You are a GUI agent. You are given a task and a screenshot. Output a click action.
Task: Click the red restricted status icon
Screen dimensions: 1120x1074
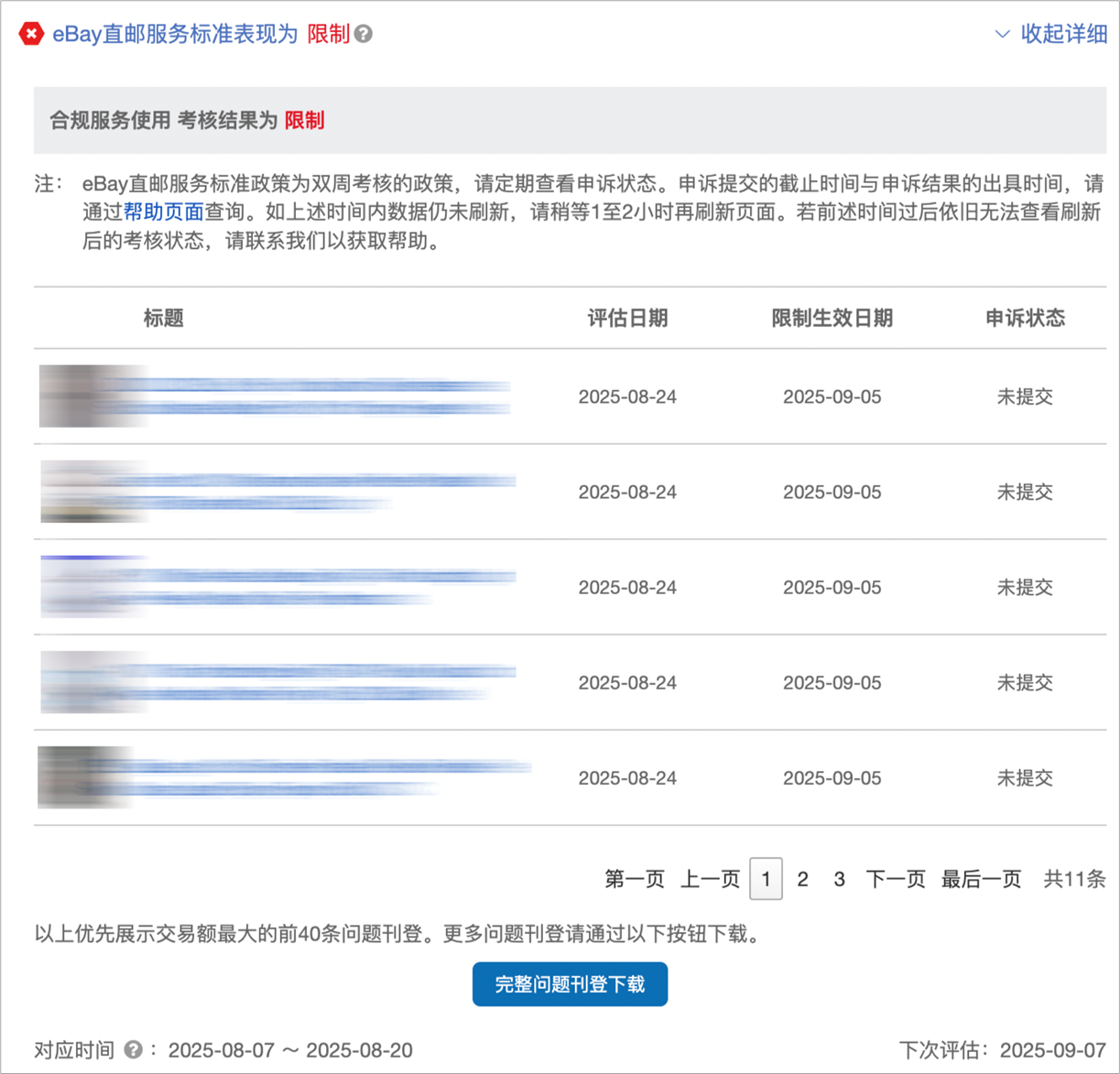31,35
